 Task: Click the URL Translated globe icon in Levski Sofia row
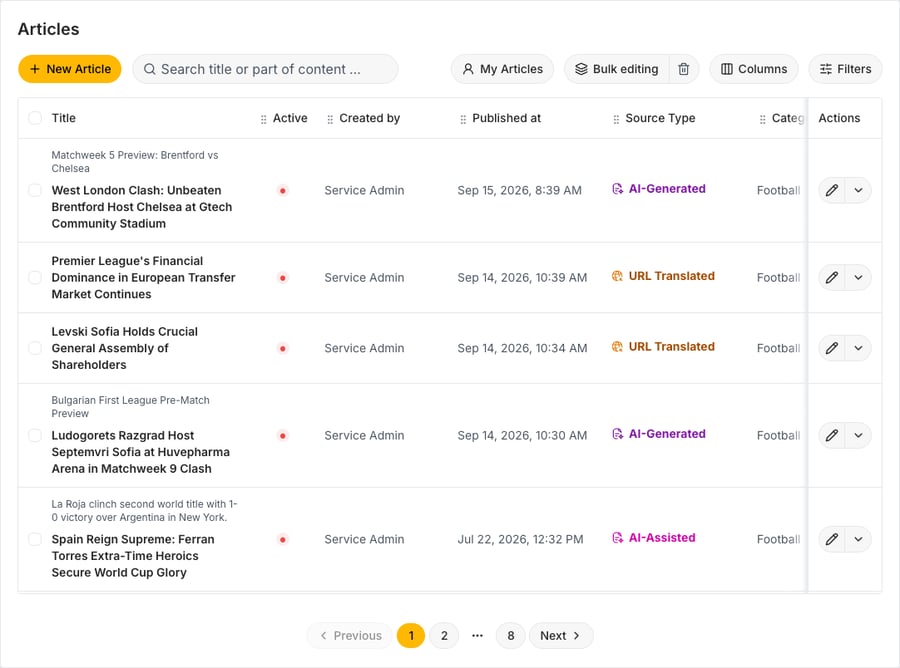click(x=618, y=347)
